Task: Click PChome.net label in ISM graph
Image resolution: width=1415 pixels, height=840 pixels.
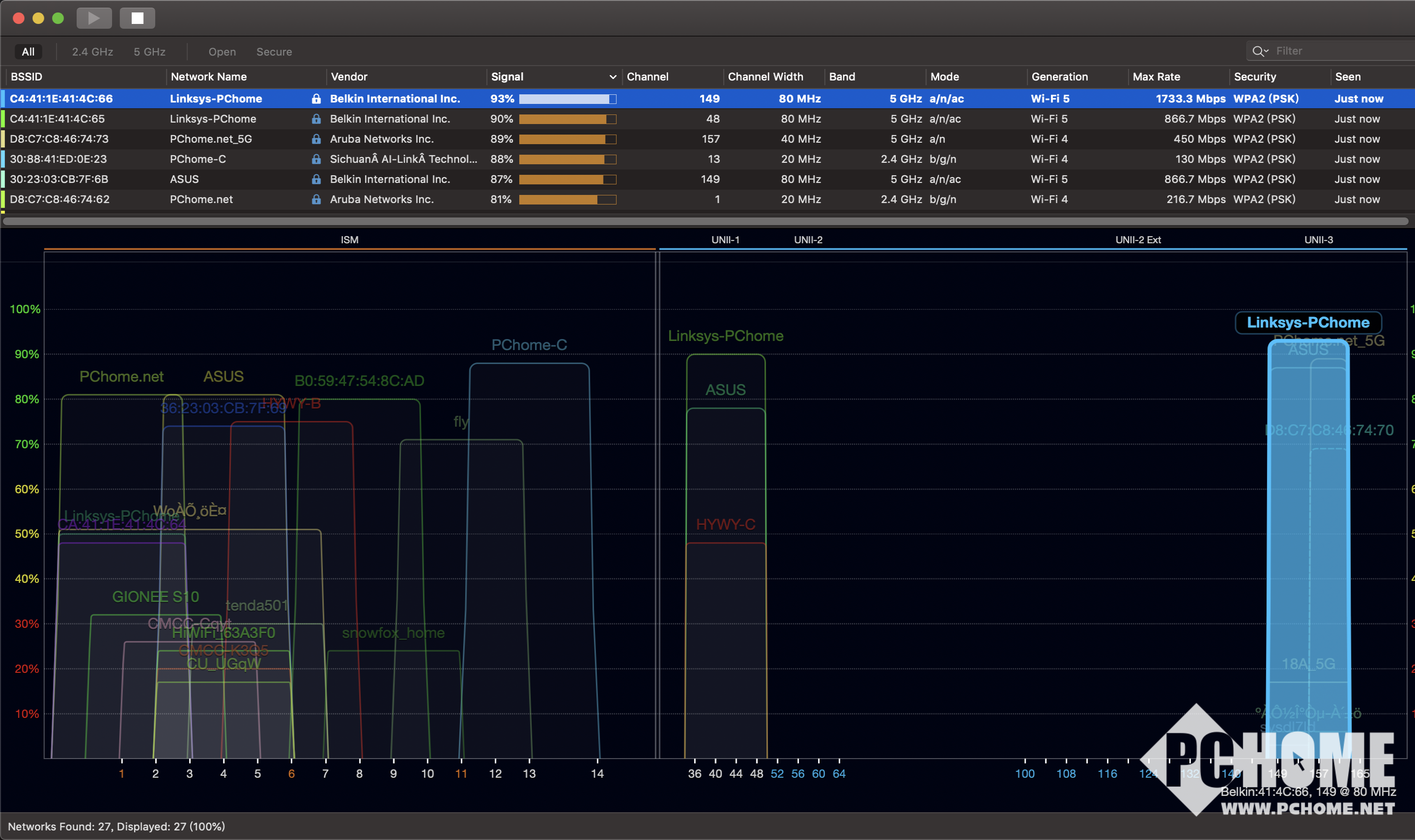Action: click(x=122, y=377)
